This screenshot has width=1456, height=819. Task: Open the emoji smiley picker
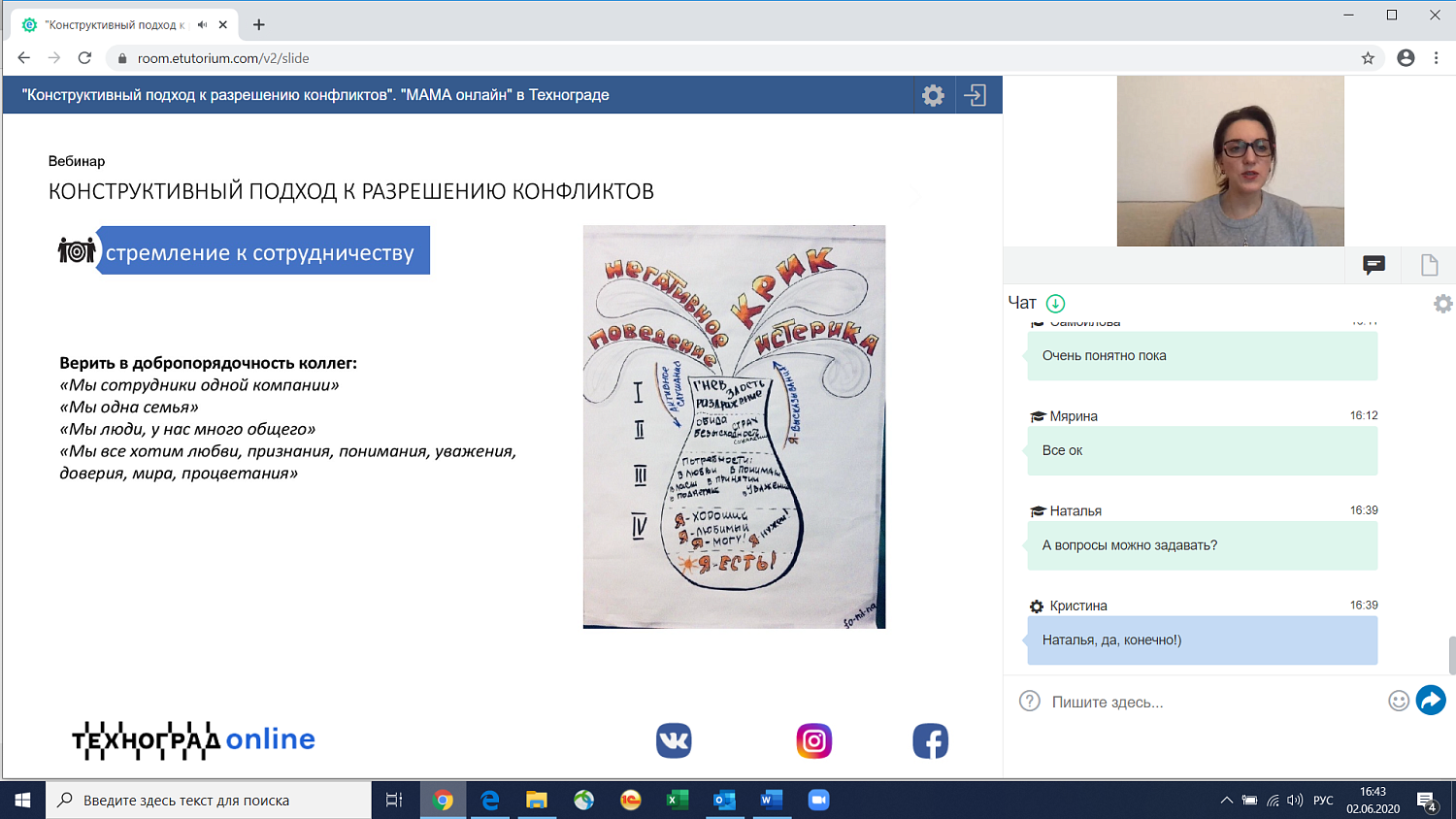point(1398,701)
